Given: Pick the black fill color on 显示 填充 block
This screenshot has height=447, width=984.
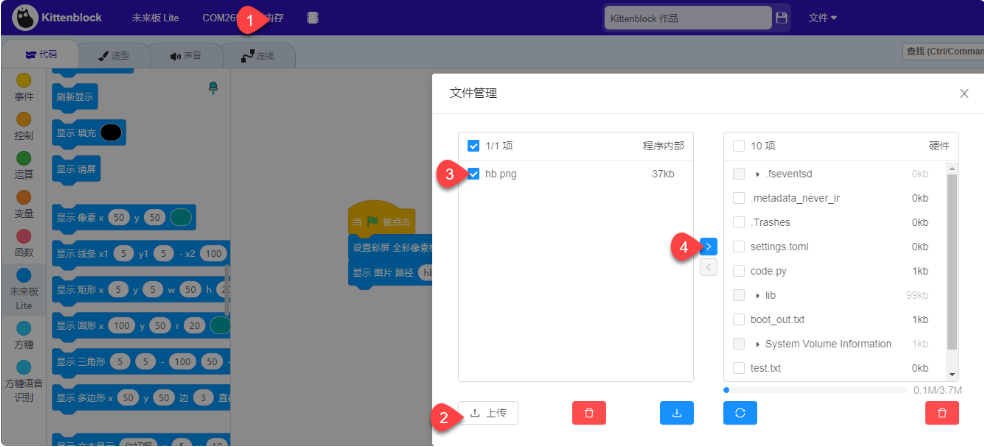Looking at the screenshot, I should (x=110, y=132).
